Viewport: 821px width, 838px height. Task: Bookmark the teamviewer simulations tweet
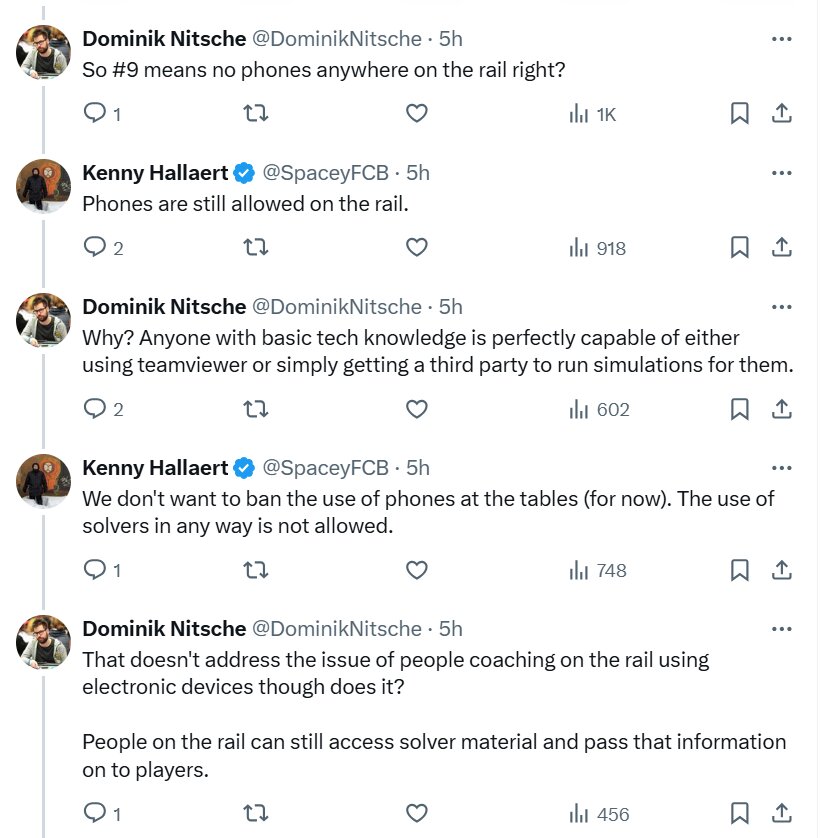[740, 409]
